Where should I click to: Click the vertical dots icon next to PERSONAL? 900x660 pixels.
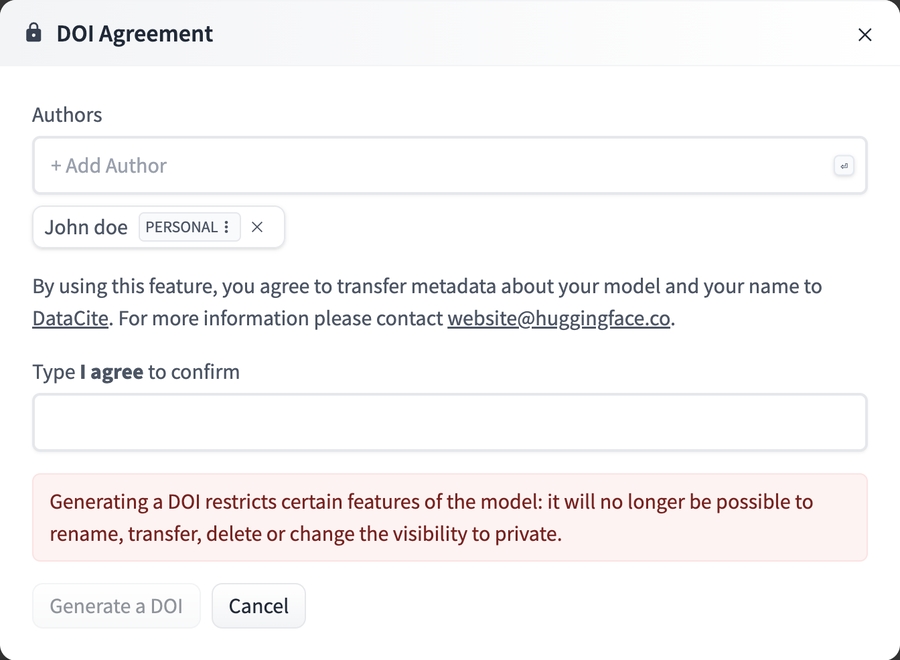(x=227, y=227)
